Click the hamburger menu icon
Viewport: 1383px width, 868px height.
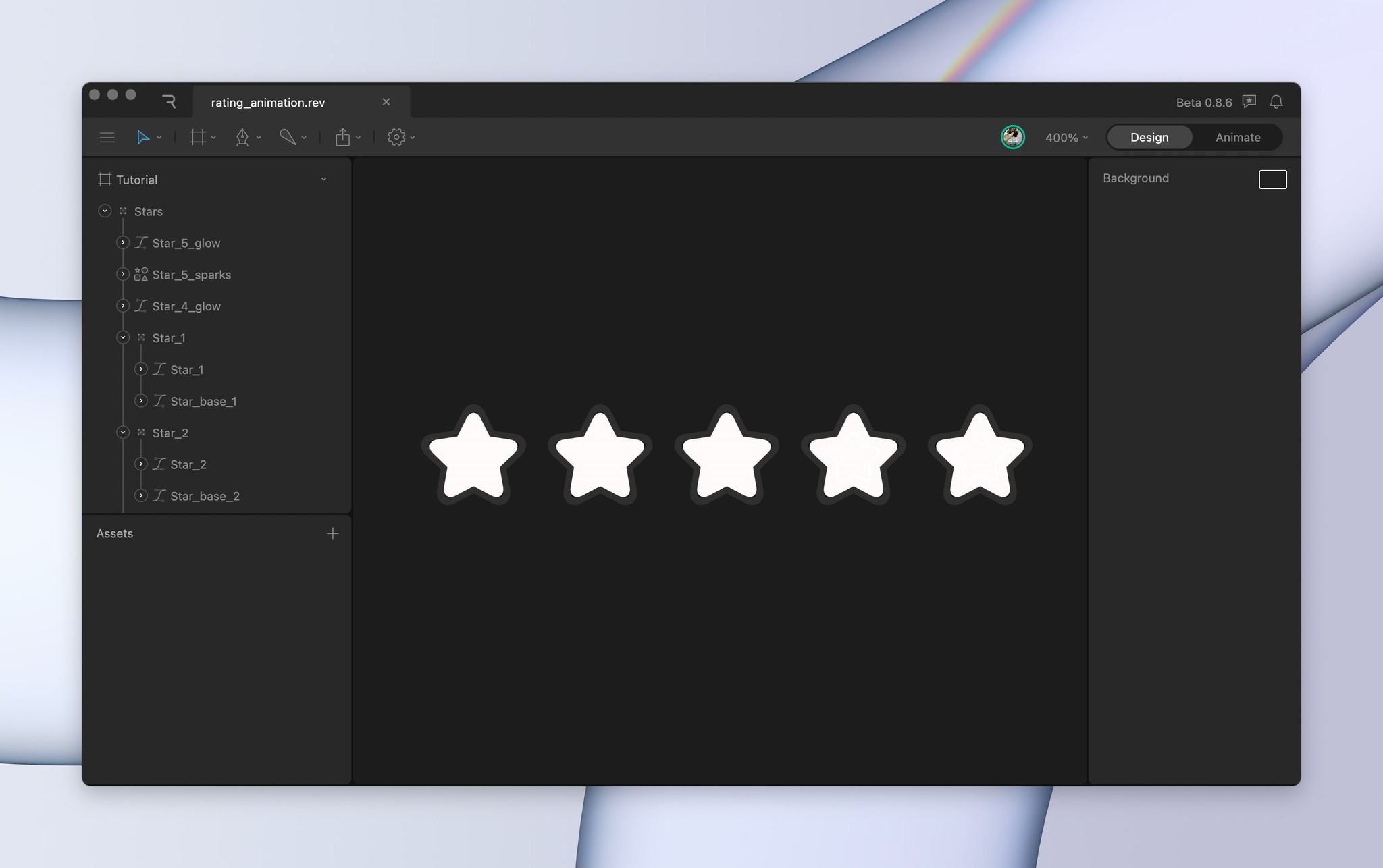click(x=107, y=137)
